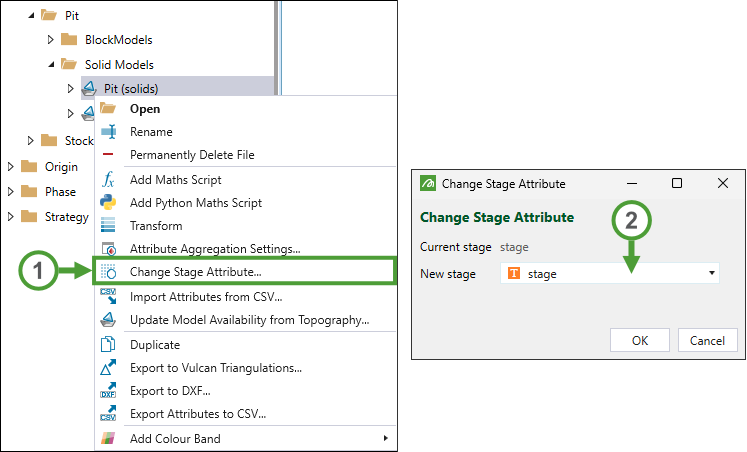The width and height of the screenshot is (747, 452).
Task: Click the Python Maths Script icon
Action: 109,203
